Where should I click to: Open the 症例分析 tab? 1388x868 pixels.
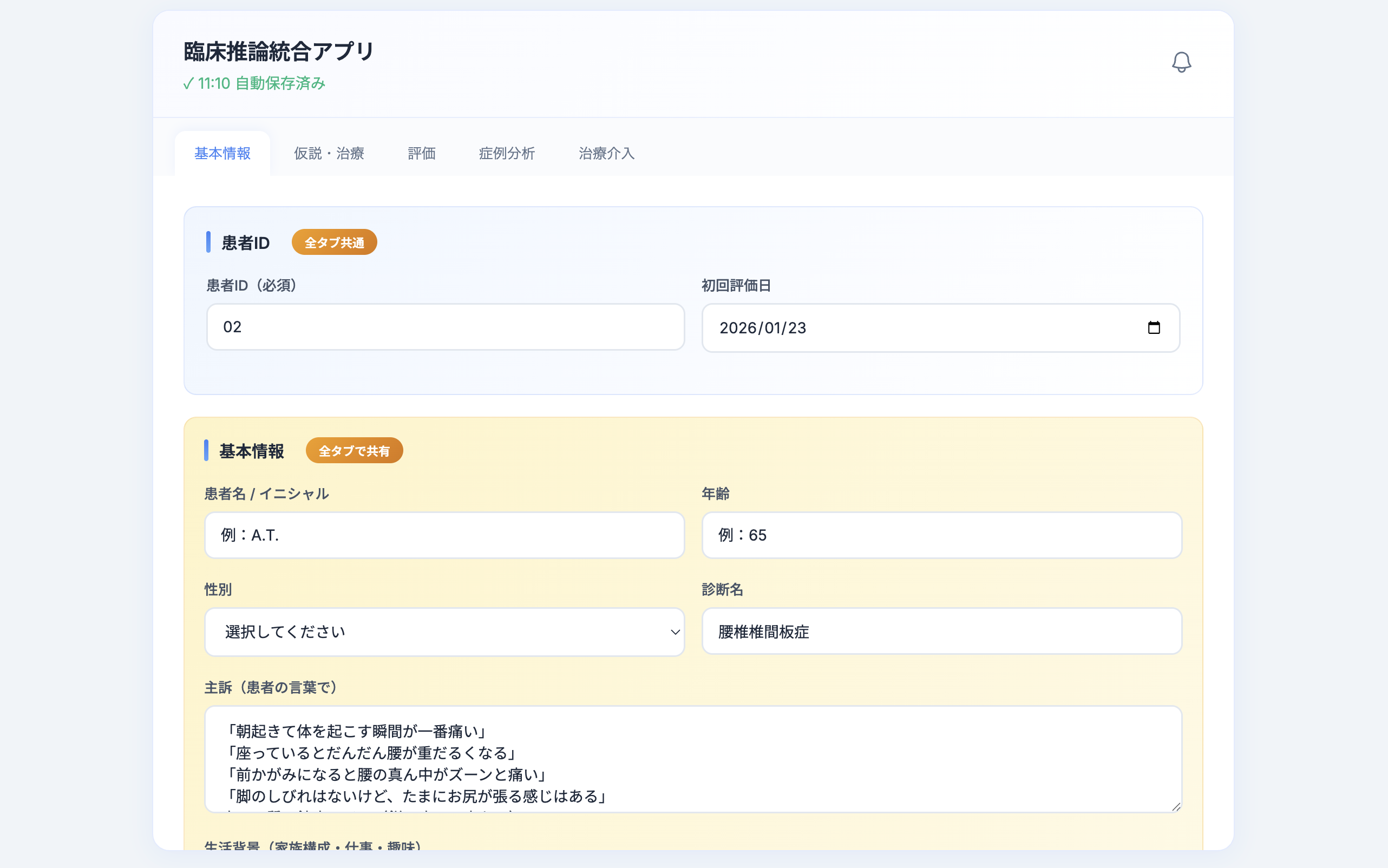tap(506, 153)
